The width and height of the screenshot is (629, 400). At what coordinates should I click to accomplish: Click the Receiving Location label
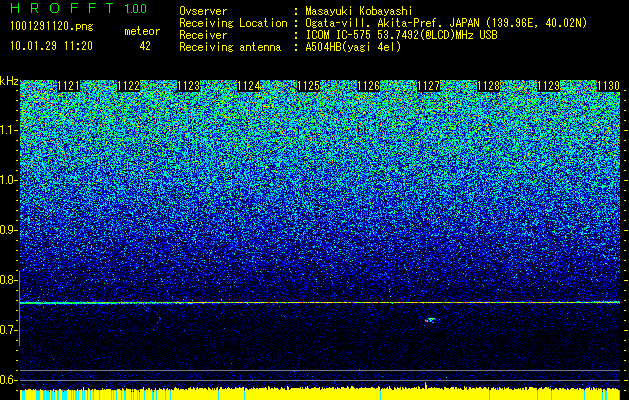click(x=233, y=23)
